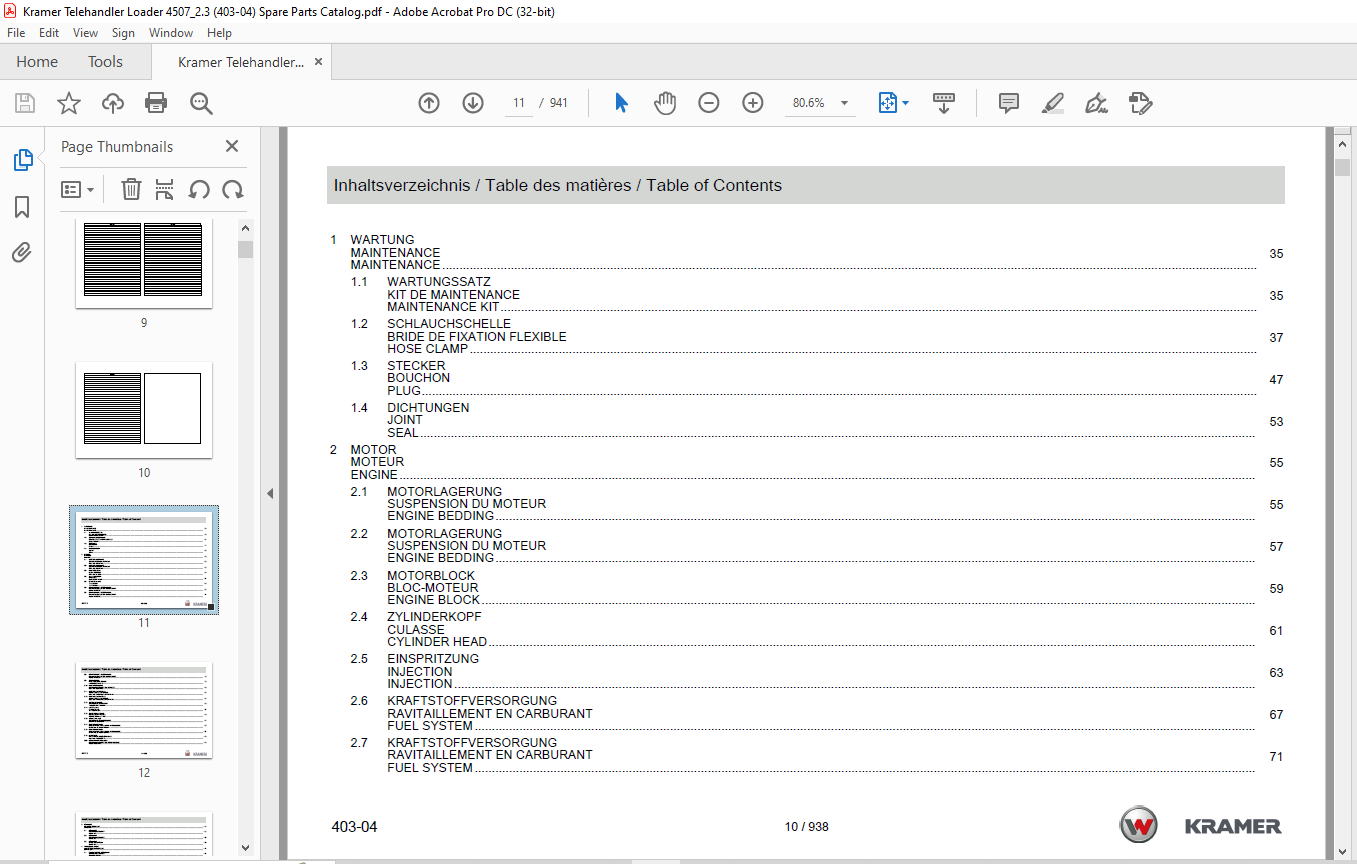Open Page Thumbnails sidebar icon
The width and height of the screenshot is (1357, 864).
click(x=22, y=160)
